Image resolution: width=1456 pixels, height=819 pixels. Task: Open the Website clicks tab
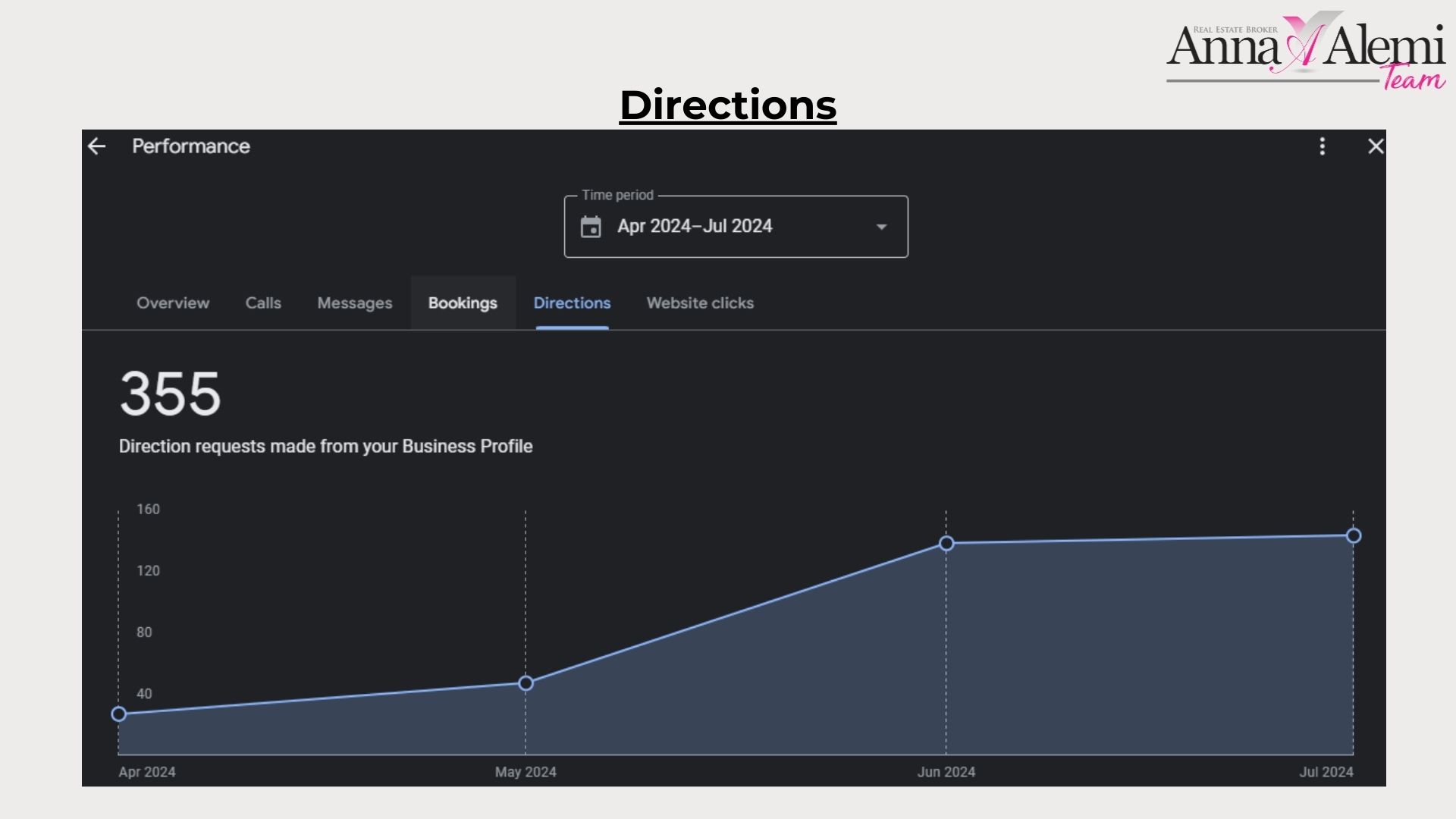coord(700,303)
